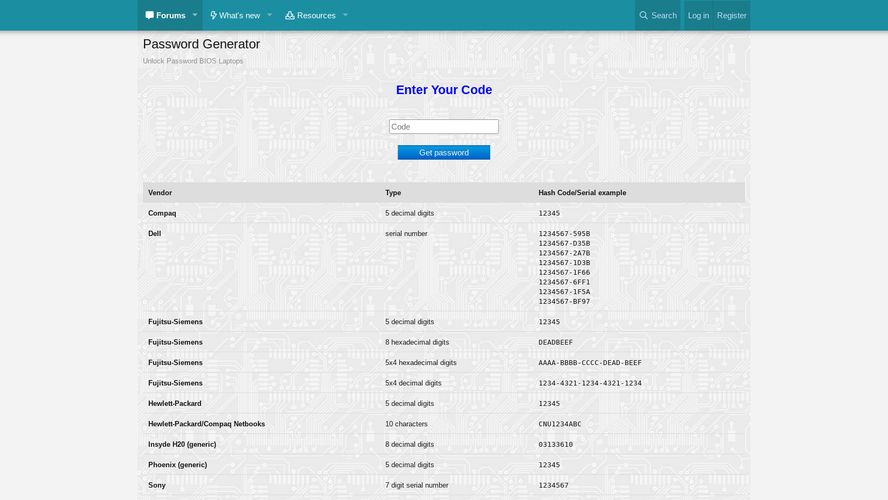Select the Dell vendor cell
Image resolution: width=888 pixels, height=500 pixels.
coord(155,233)
